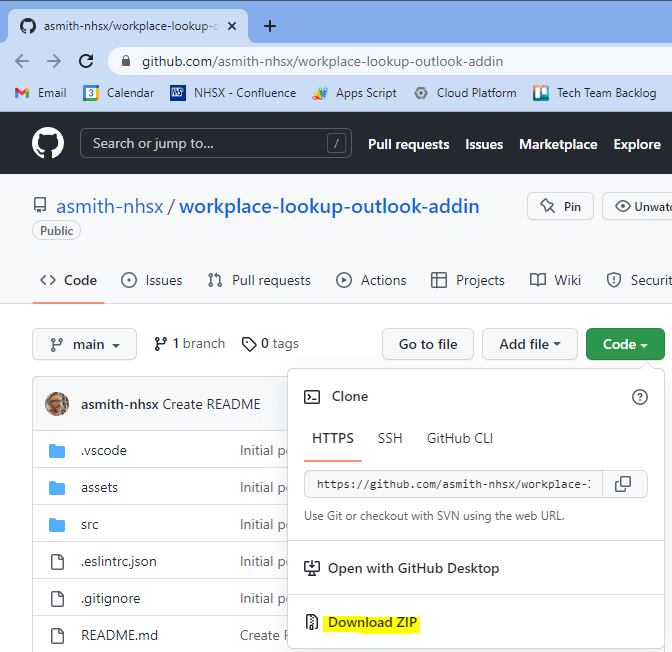View the 1 branch link
This screenshot has height=652, width=672.
[189, 344]
